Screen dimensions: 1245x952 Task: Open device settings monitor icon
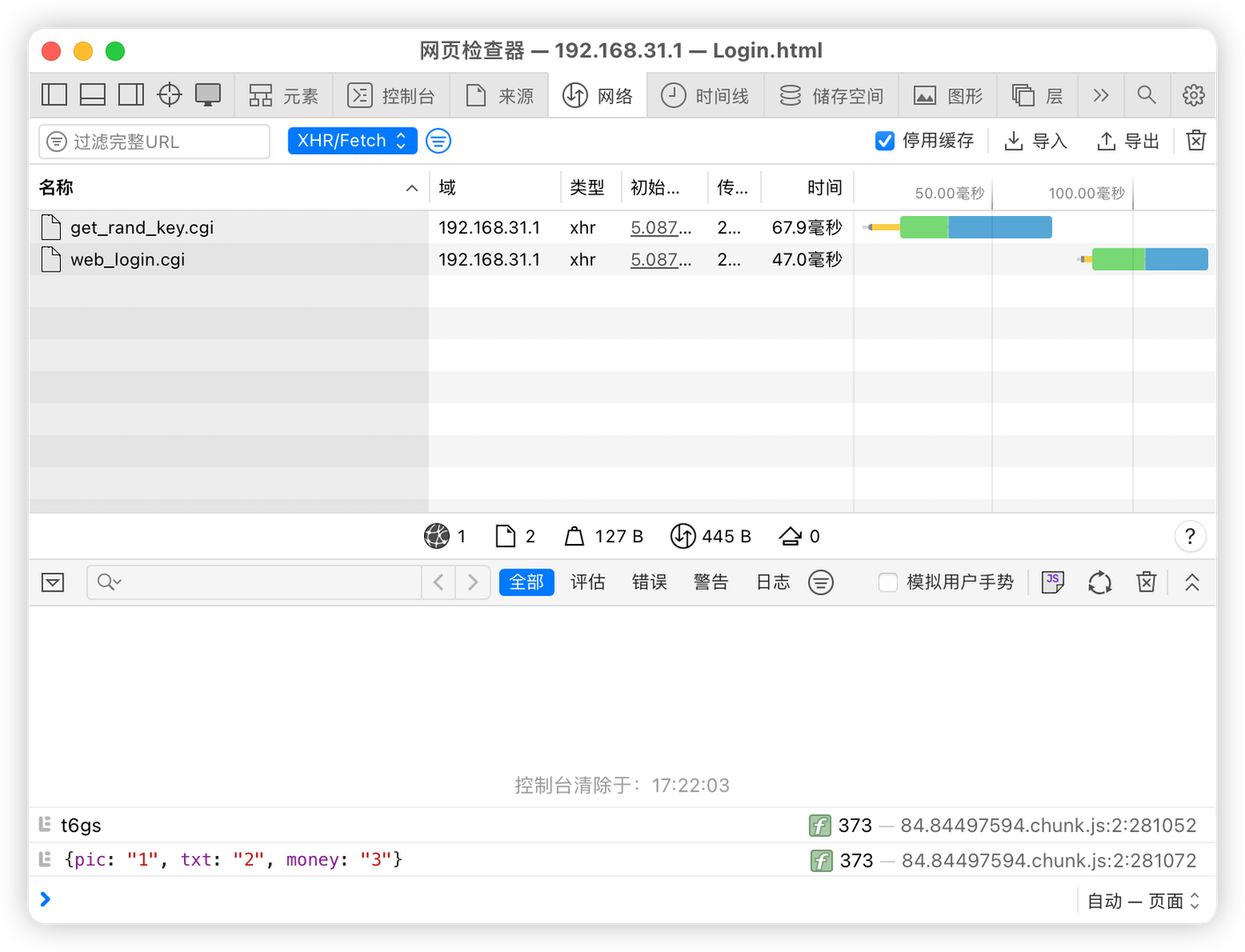click(208, 95)
